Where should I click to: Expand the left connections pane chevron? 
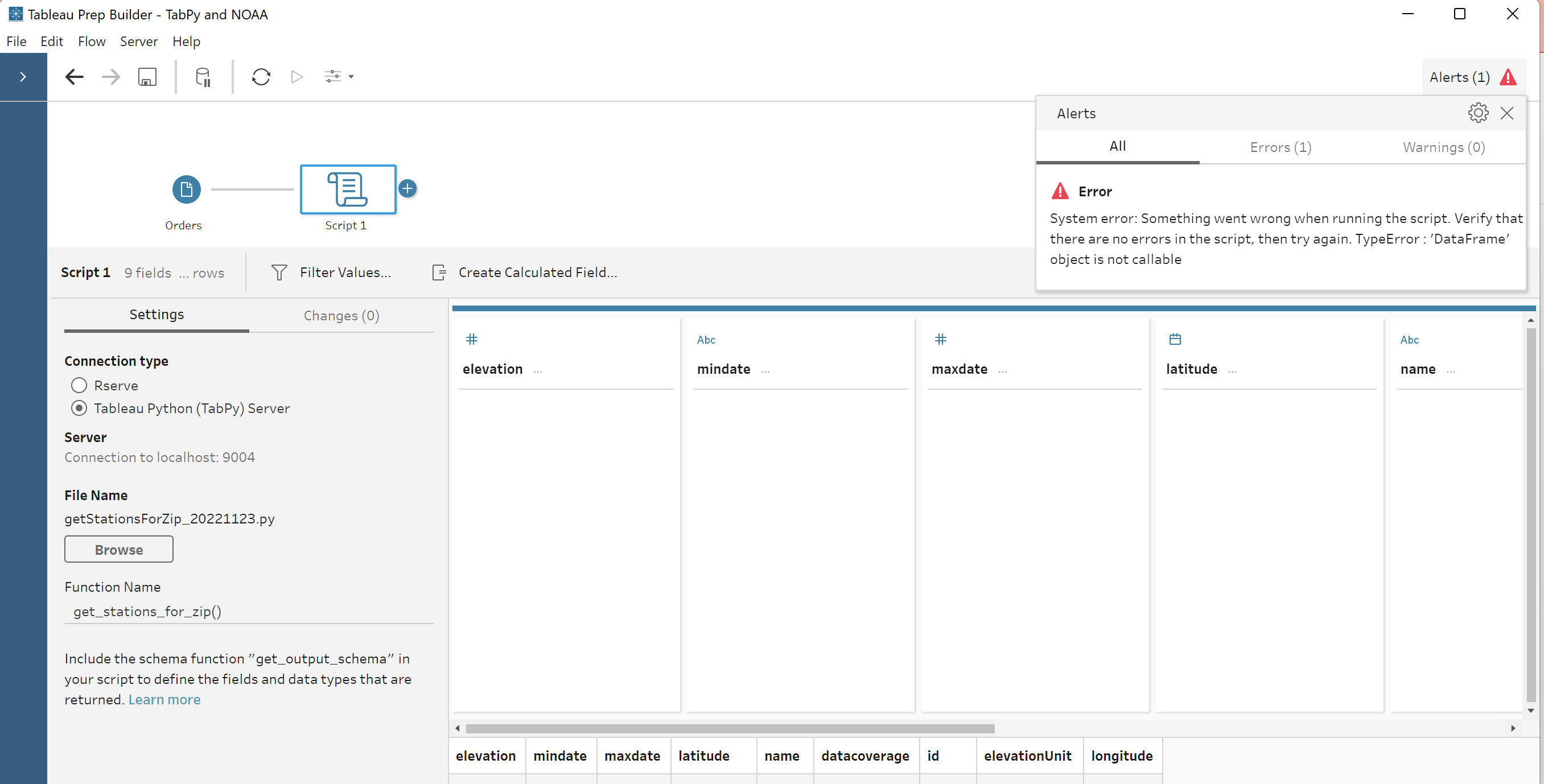[23, 77]
